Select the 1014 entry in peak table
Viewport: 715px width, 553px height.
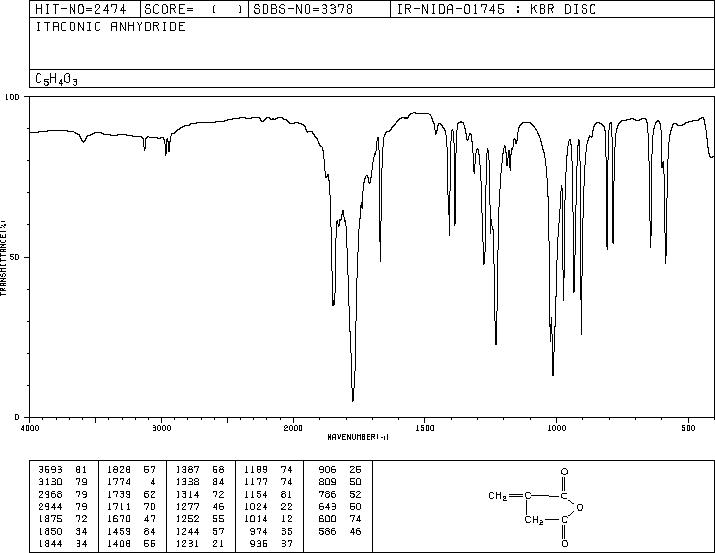pyautogui.click(x=269, y=519)
